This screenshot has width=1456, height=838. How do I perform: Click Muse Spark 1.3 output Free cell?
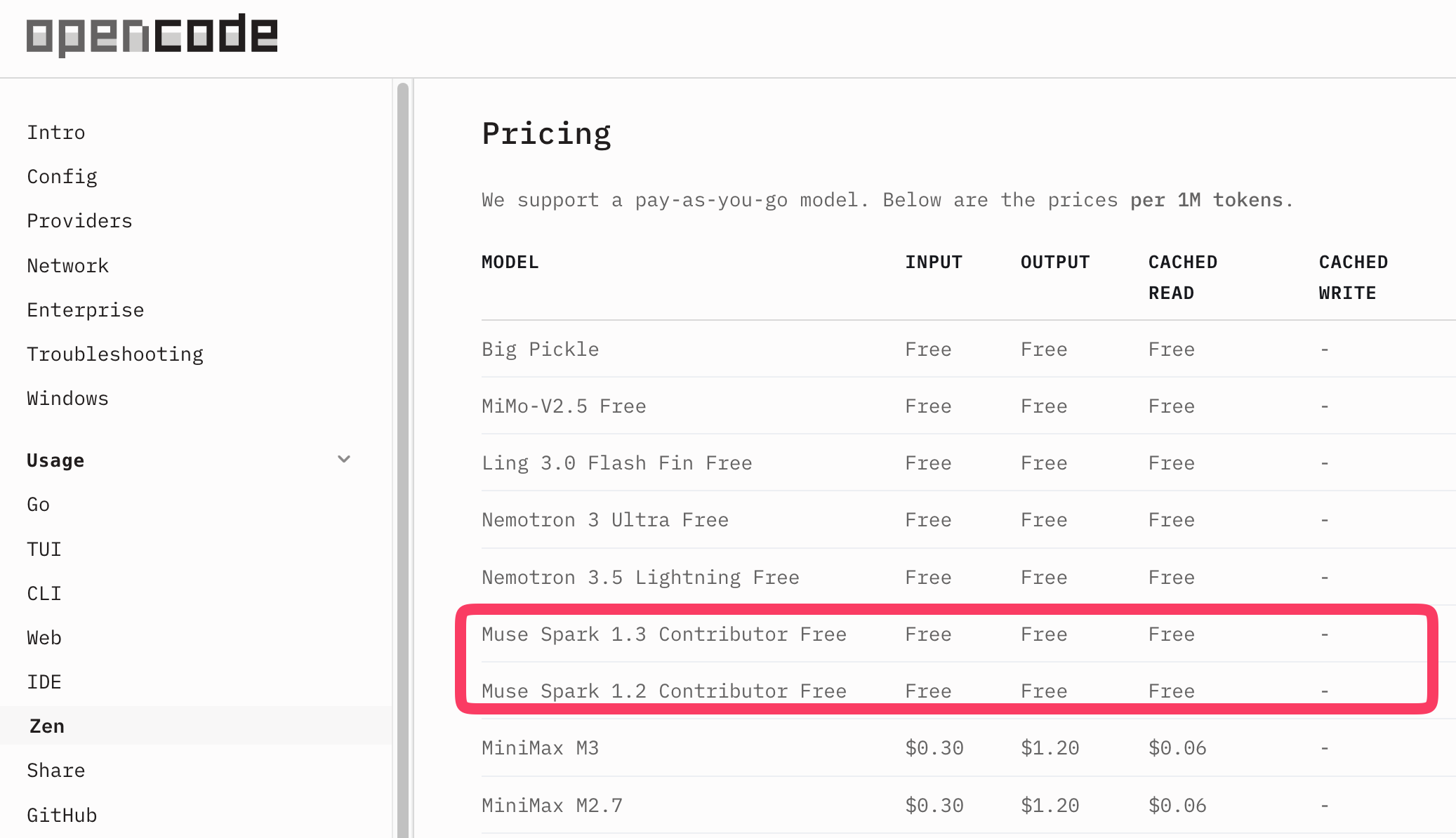click(1044, 634)
